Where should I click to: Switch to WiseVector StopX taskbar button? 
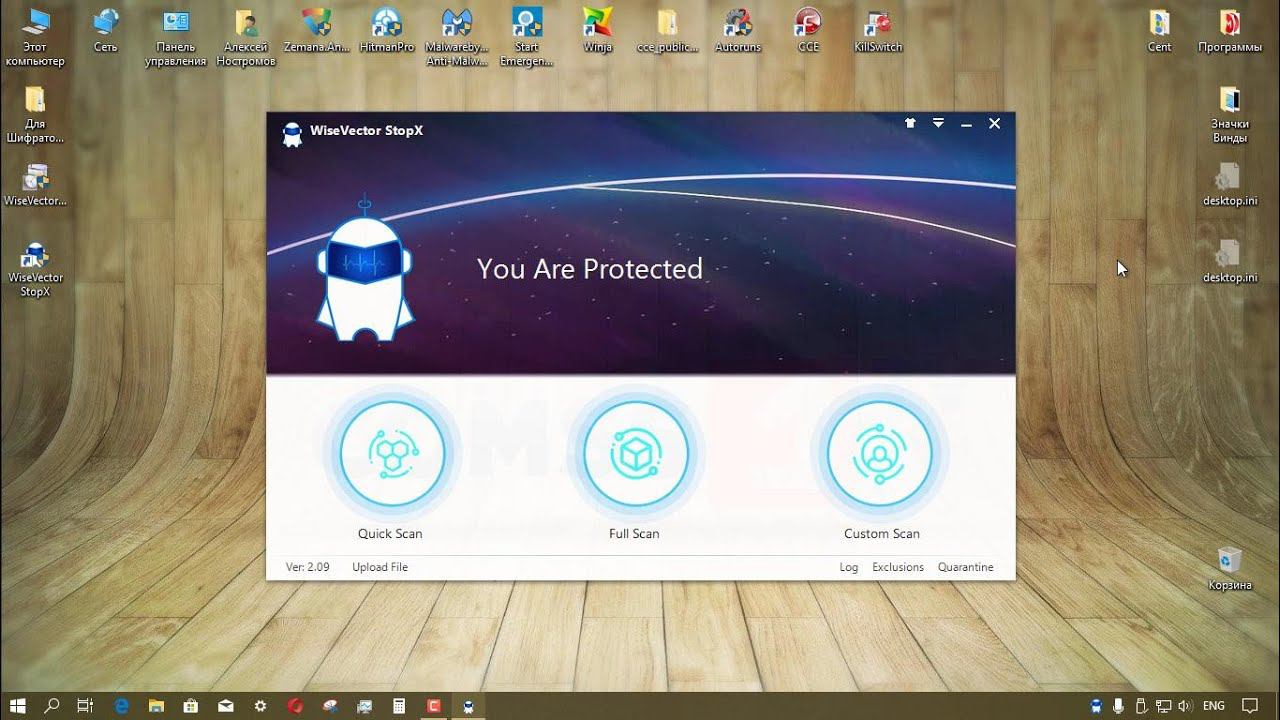click(x=468, y=706)
